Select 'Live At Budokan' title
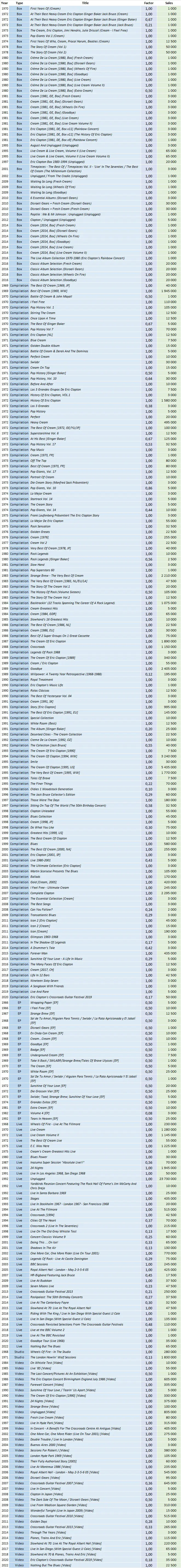Screen dimensions: 181x1568 point(41,1280)
